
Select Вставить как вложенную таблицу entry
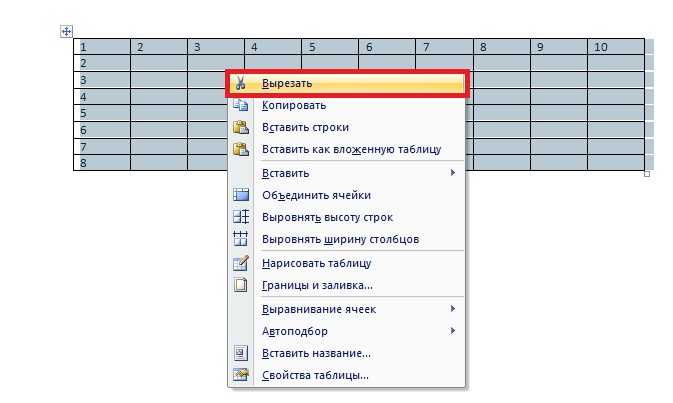click(347, 149)
